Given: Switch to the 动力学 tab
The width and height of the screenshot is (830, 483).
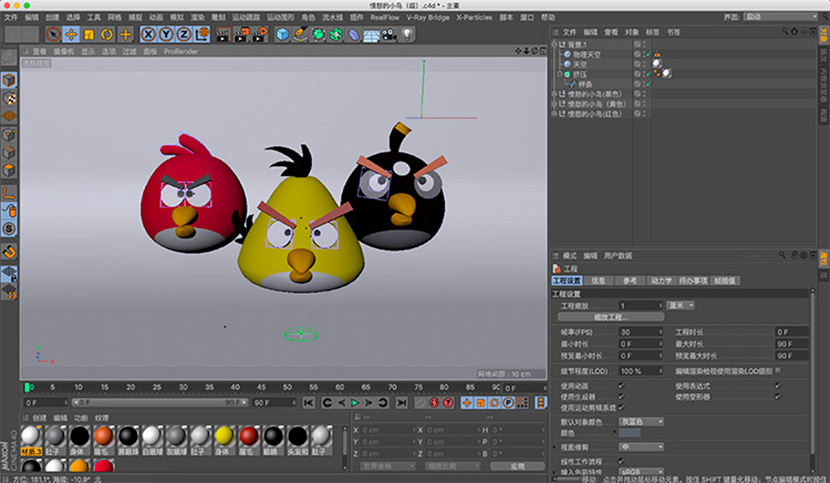Looking at the screenshot, I should pos(663,281).
